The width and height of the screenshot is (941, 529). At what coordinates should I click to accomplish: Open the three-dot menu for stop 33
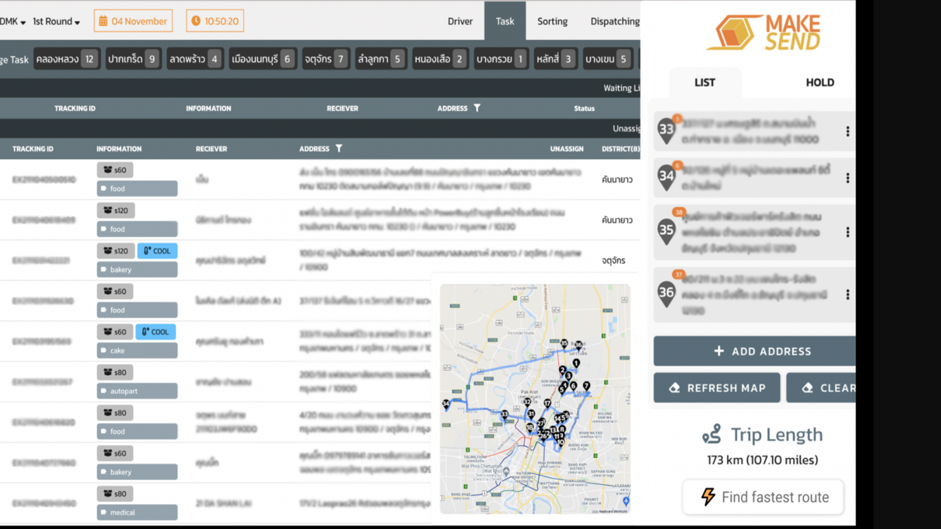(x=847, y=132)
